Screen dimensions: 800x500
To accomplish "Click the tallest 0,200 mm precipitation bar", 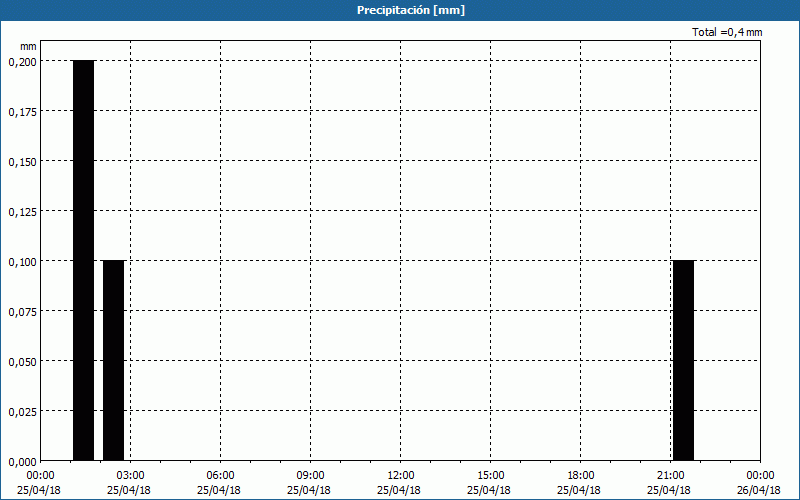I will [84, 260].
